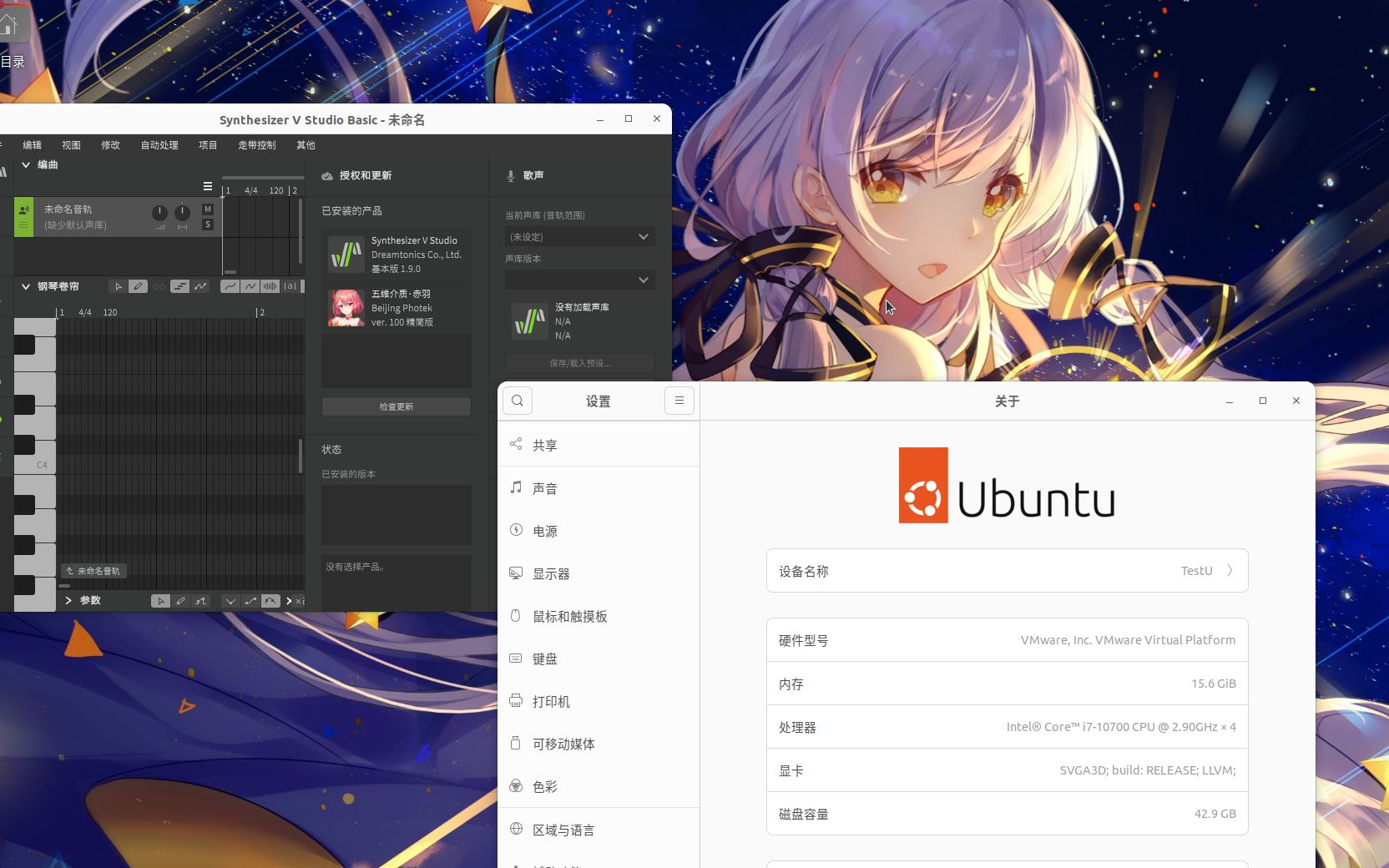This screenshot has height=868, width=1389.
Task: Open the 走带控制 menu
Action: pos(257,145)
